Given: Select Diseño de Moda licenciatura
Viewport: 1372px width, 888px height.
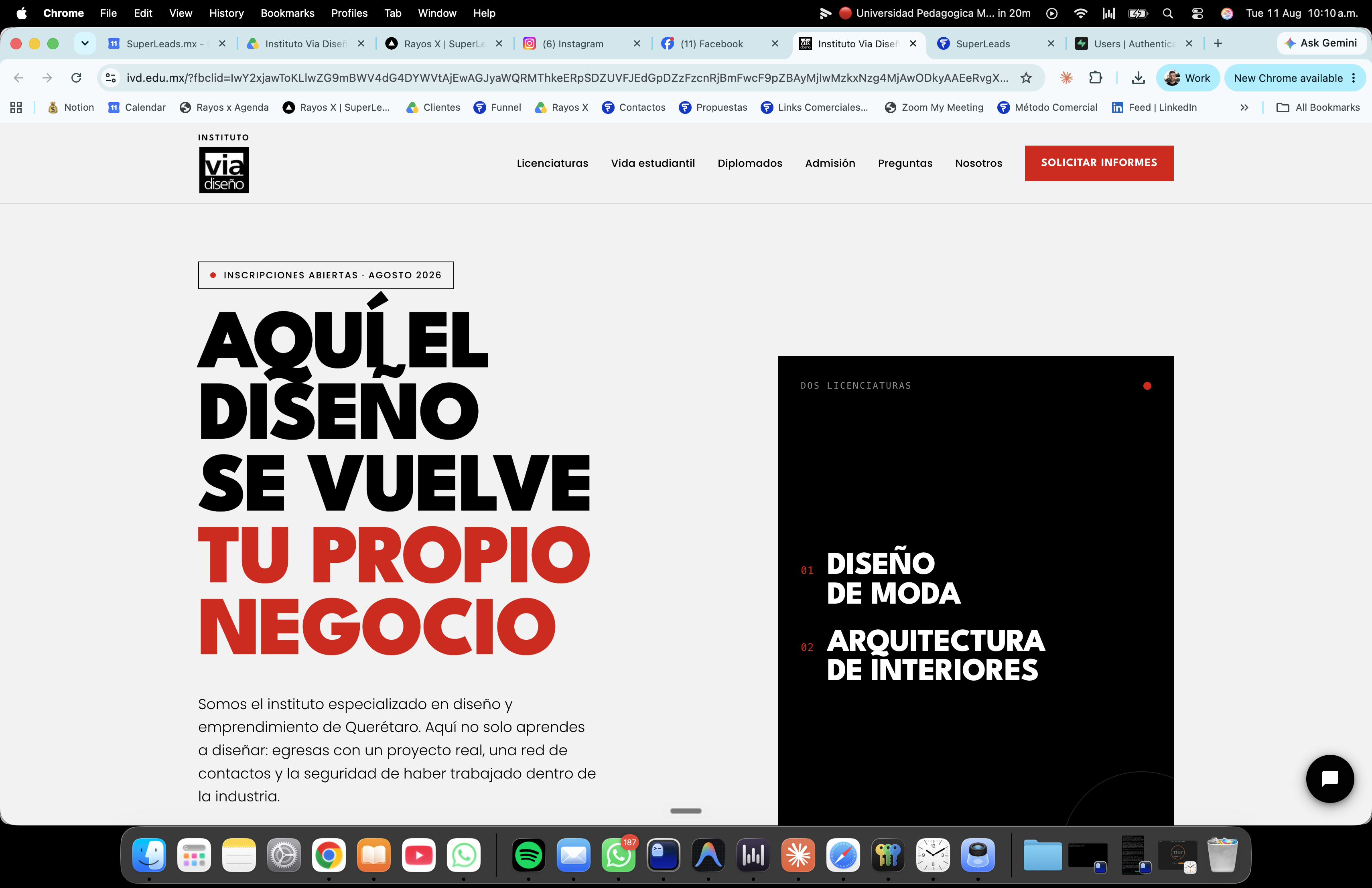Looking at the screenshot, I should click(x=893, y=578).
